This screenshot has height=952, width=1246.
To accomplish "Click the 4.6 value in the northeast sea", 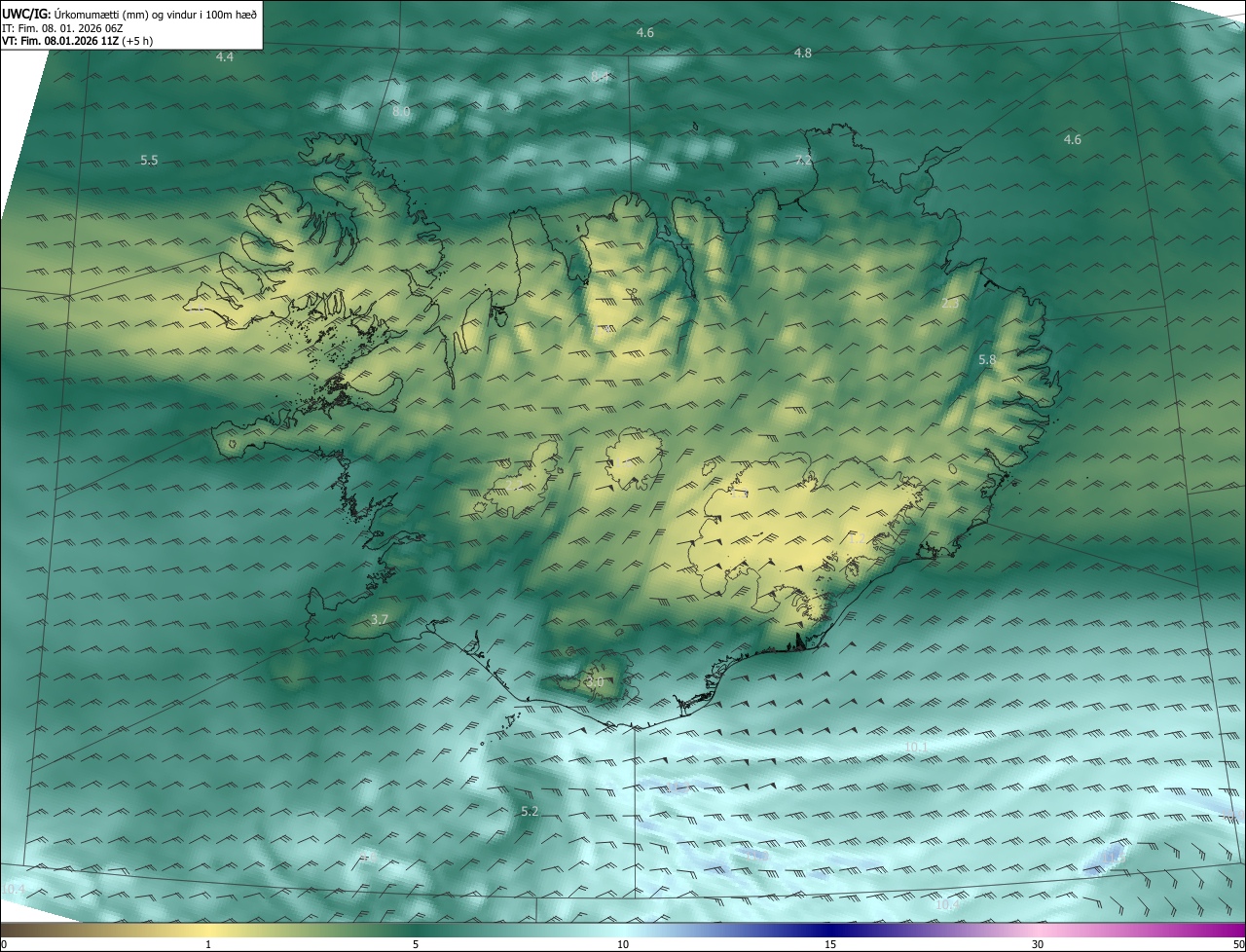I will [x=1072, y=140].
